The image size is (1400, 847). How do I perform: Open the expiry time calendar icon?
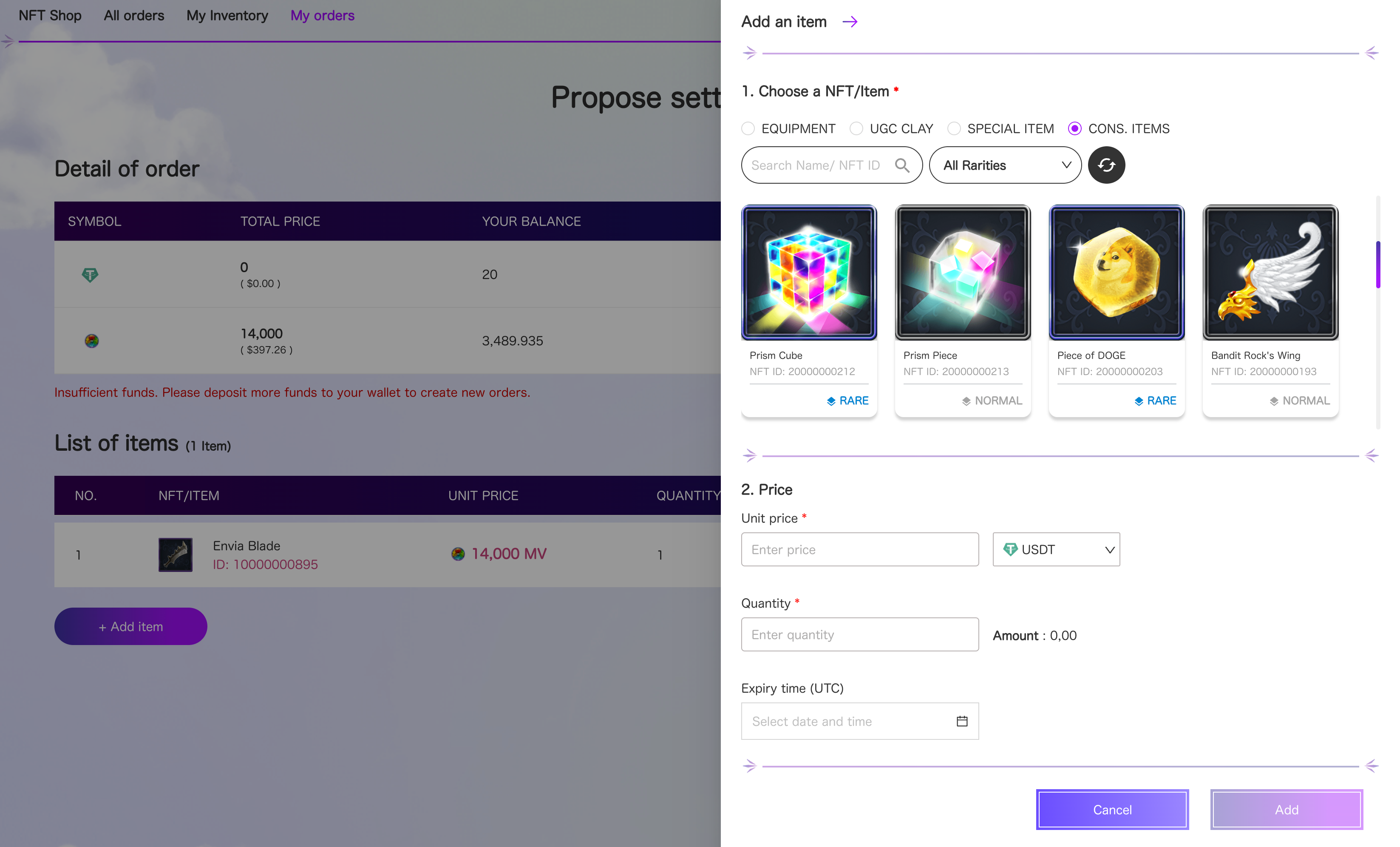[x=961, y=721]
